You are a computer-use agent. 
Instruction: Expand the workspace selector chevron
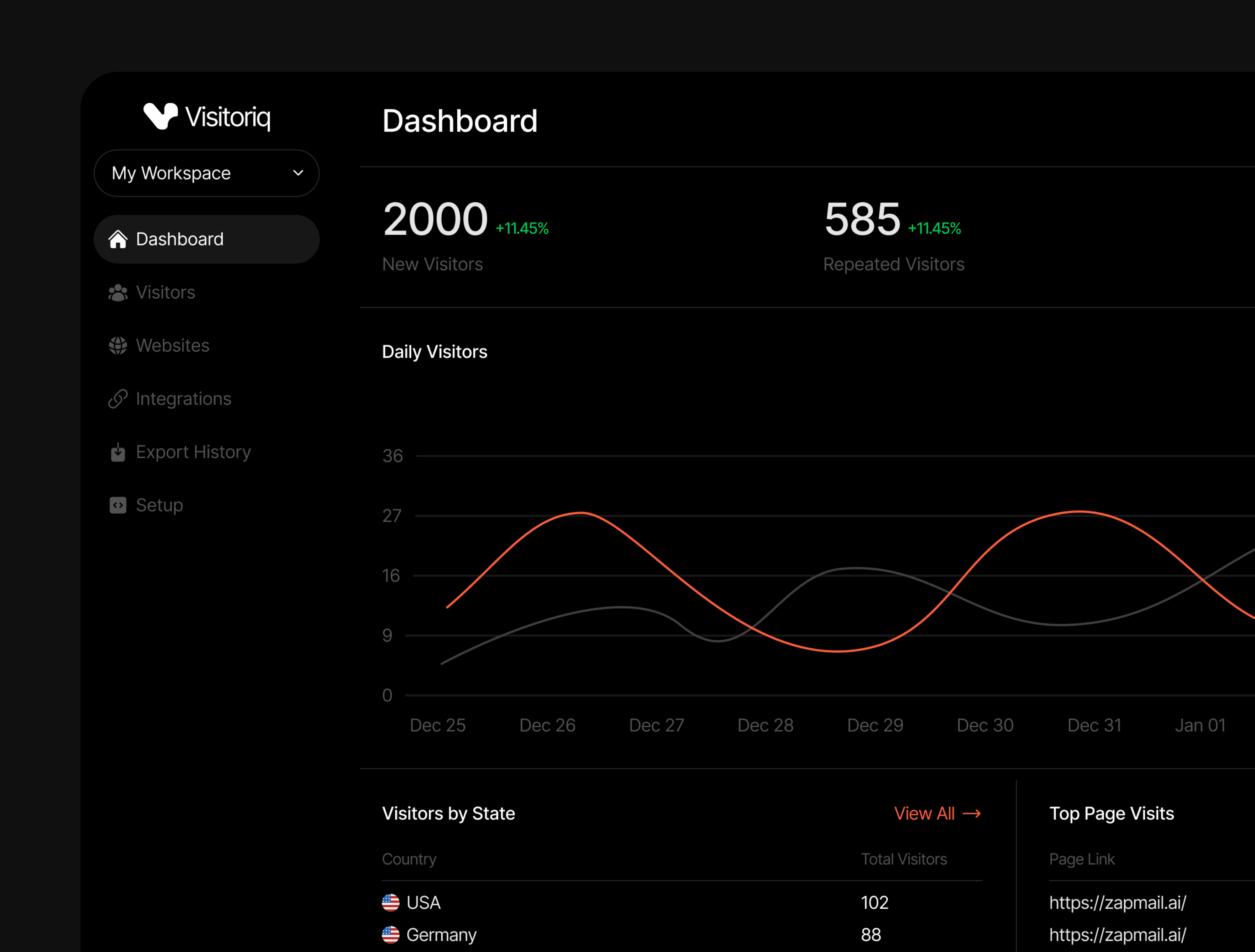click(298, 173)
